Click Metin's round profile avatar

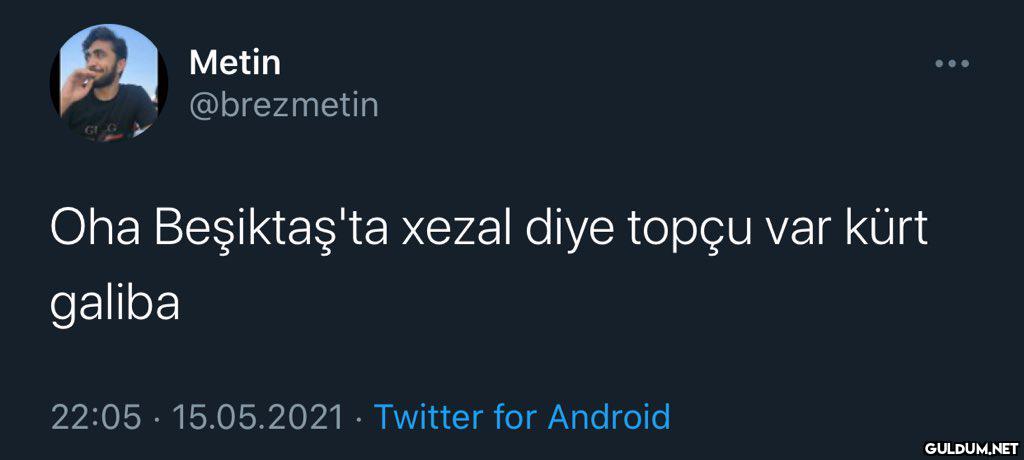pyautogui.click(x=109, y=83)
